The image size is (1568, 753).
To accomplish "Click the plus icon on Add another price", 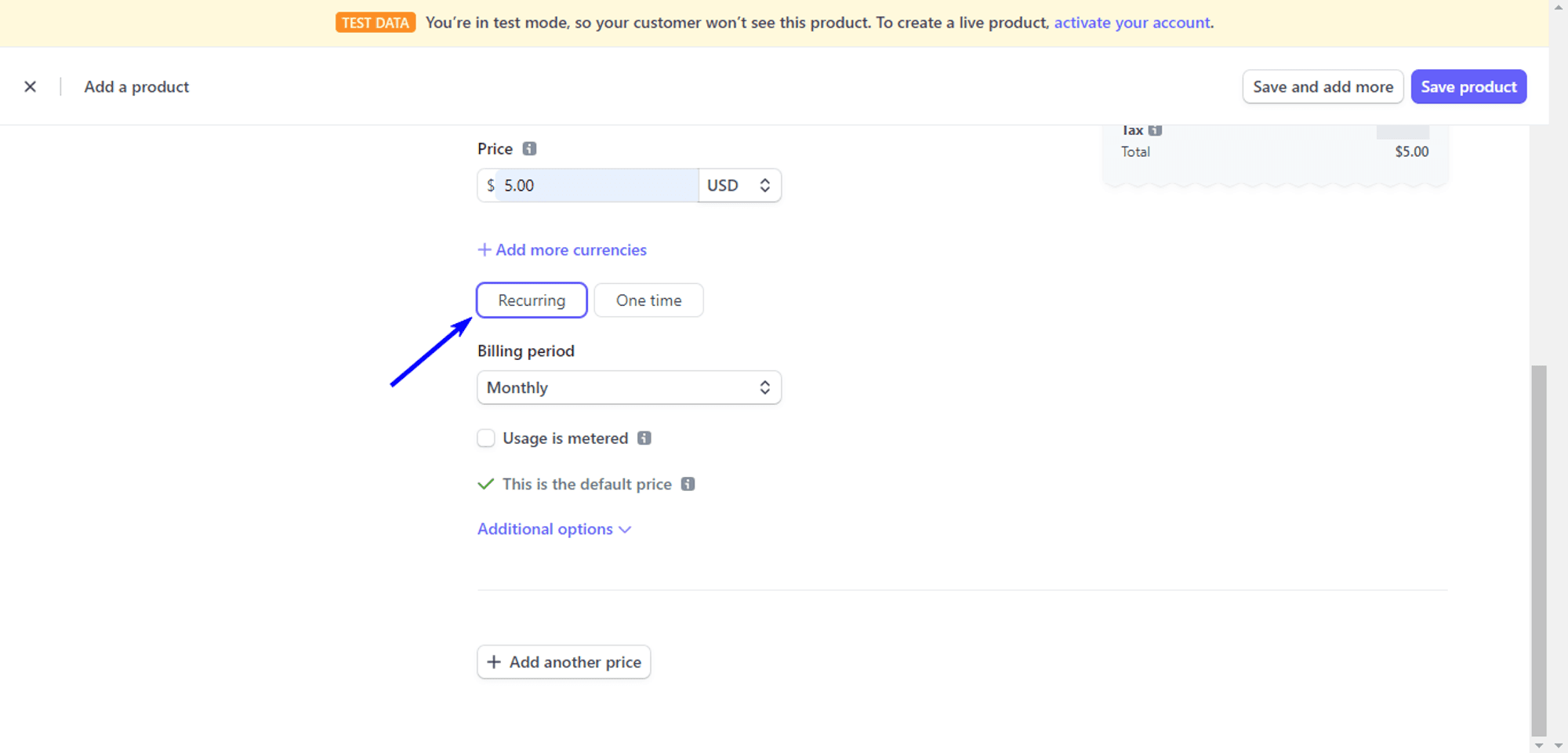I will click(x=494, y=661).
